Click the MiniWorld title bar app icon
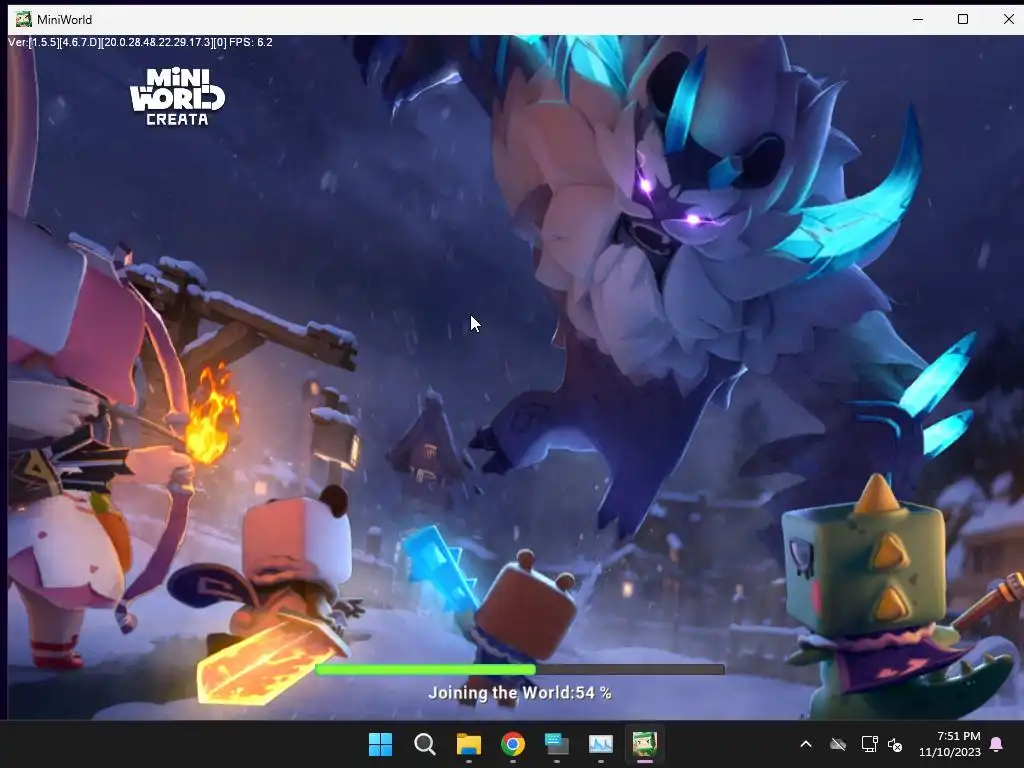The height and width of the screenshot is (768, 1024). click(24, 19)
